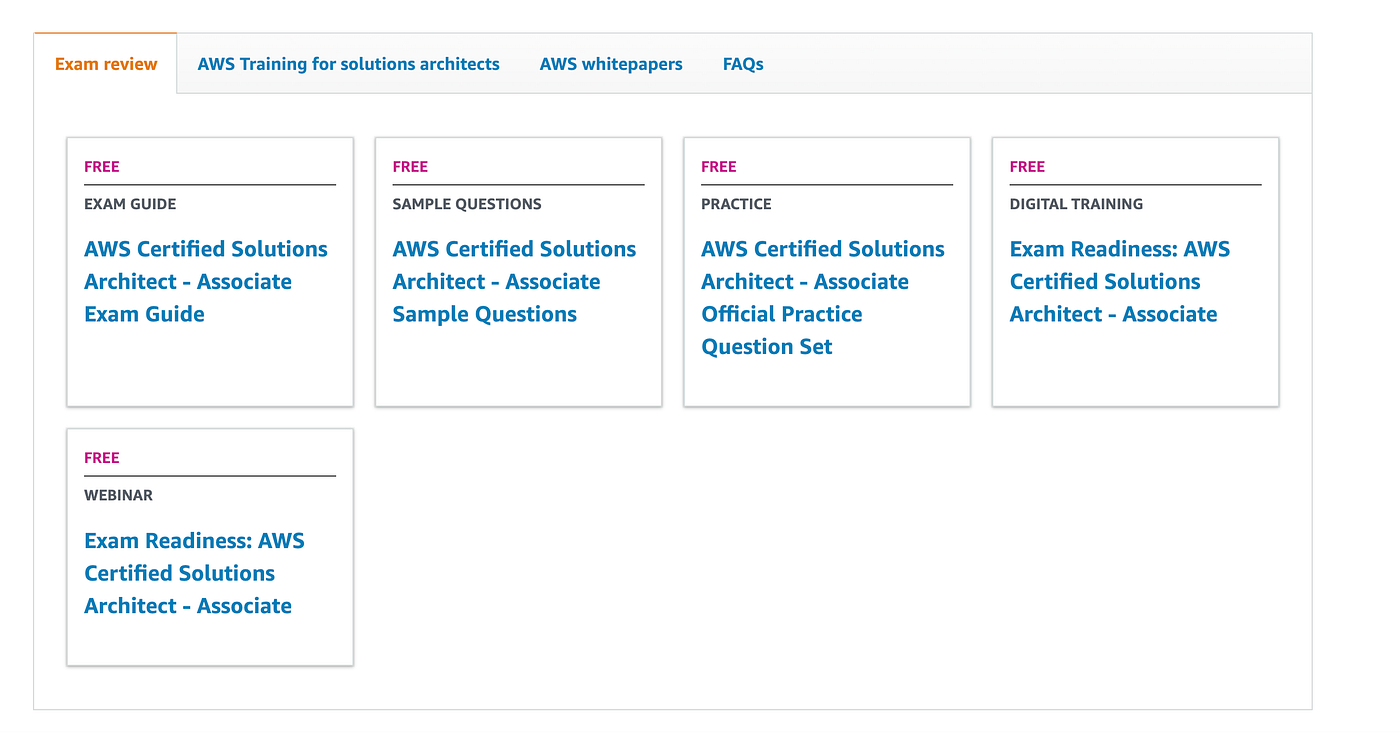Viewport: 1400px width, 733px height.
Task: Open Exam Readiness link in Webinar card
Action: click(x=194, y=573)
